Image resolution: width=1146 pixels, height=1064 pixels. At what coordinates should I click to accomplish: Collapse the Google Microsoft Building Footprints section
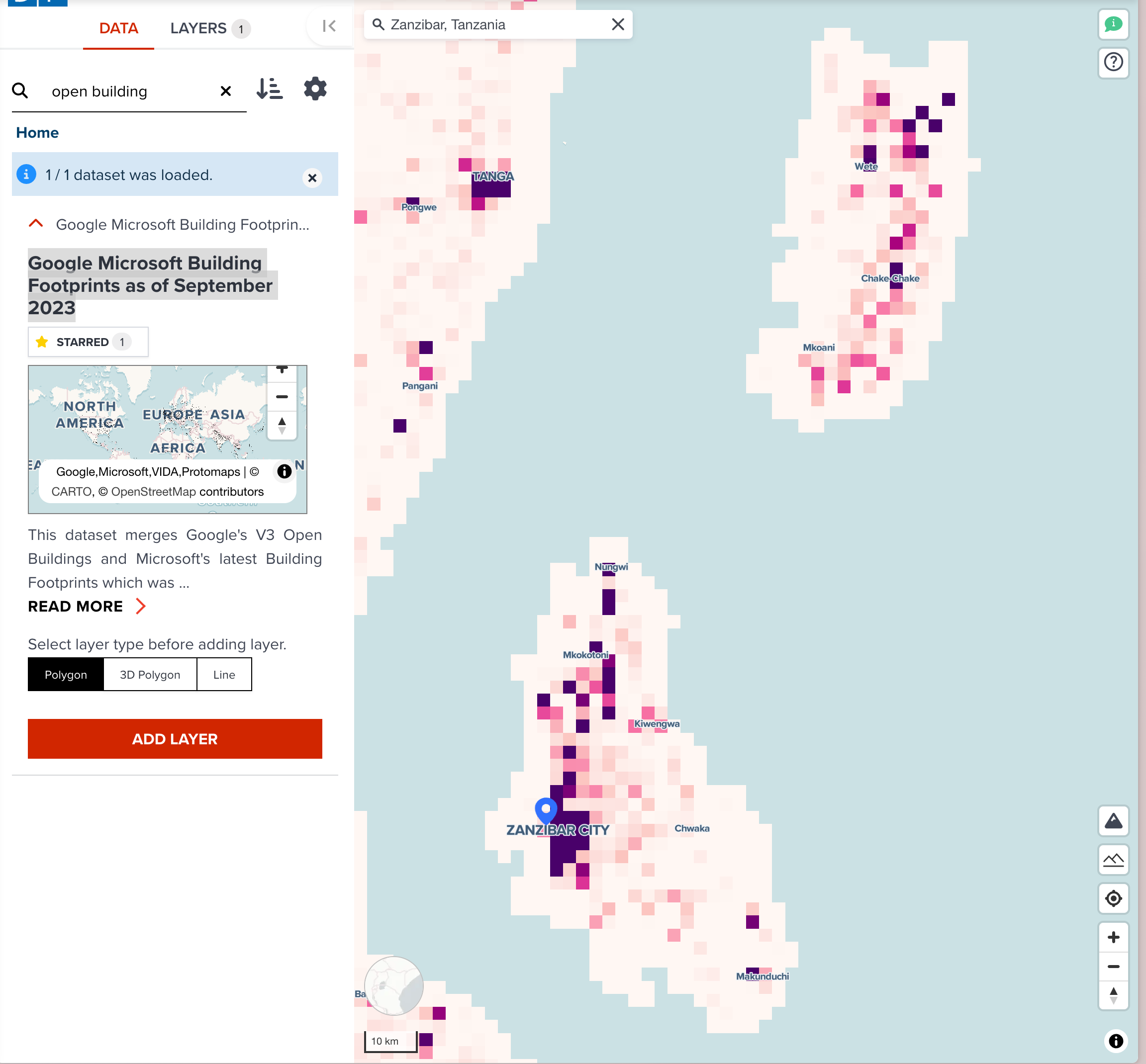click(x=36, y=224)
